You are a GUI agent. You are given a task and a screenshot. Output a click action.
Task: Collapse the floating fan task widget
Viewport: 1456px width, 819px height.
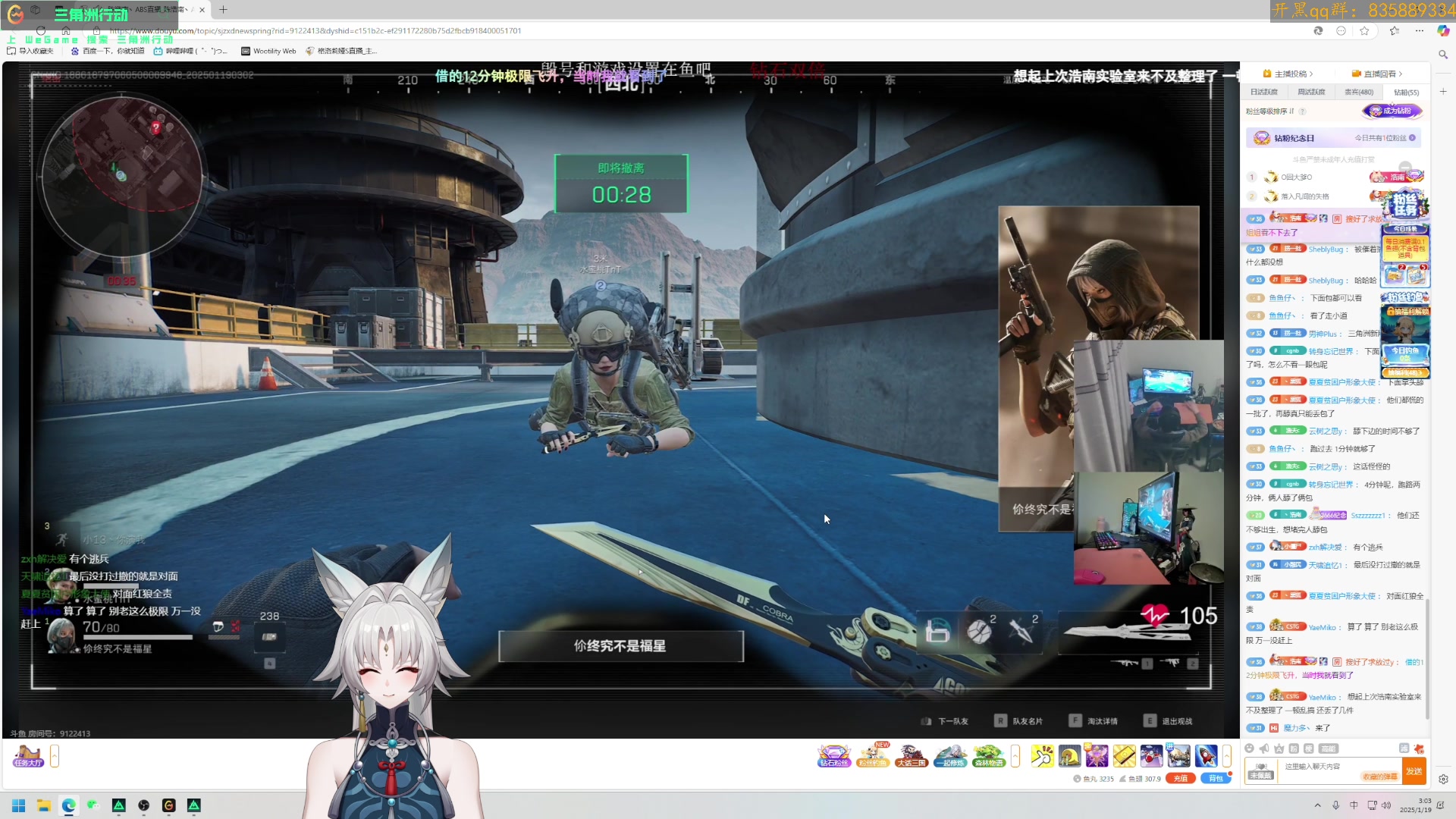(1405, 168)
